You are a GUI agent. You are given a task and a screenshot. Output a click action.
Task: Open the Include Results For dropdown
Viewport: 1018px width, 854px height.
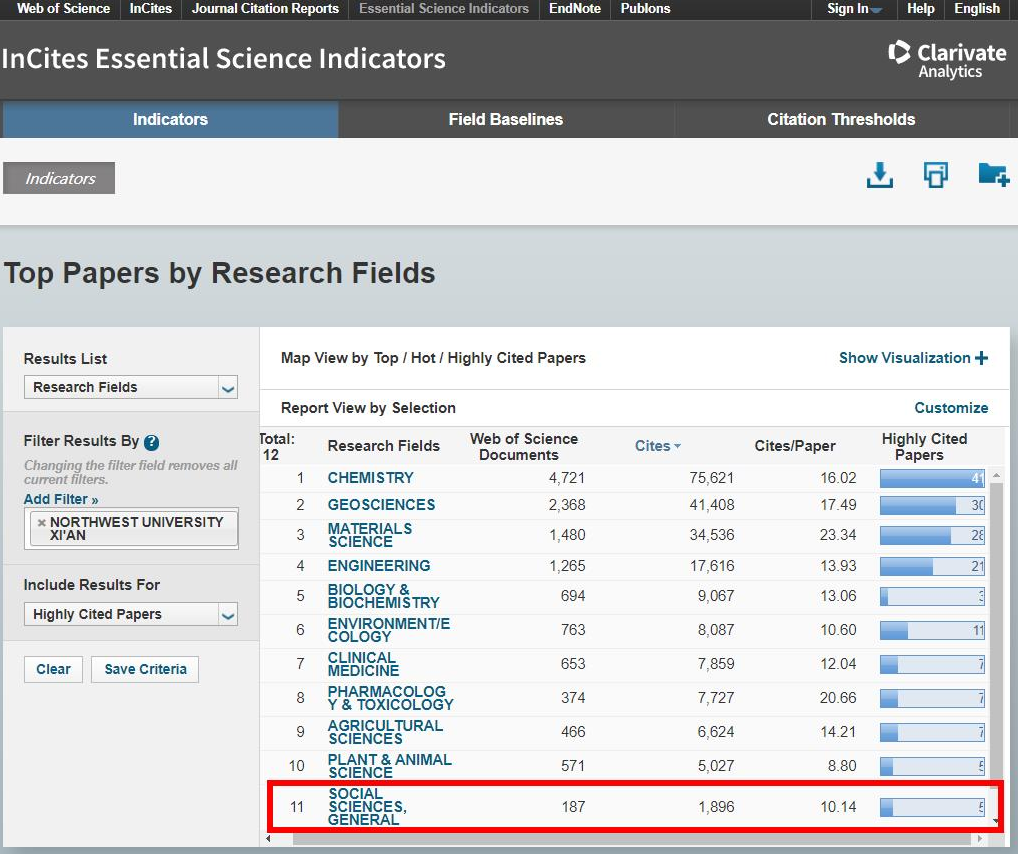130,614
